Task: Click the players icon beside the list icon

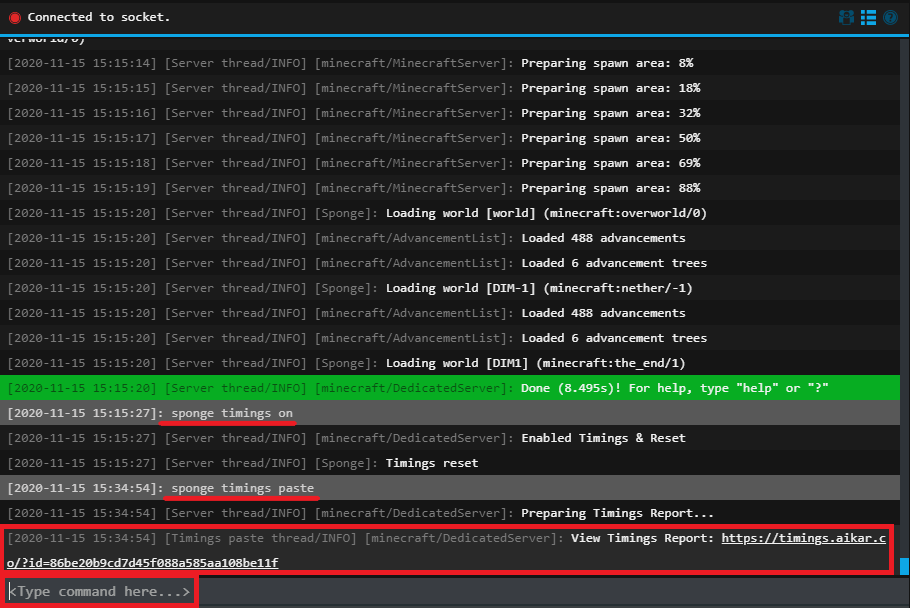Action: 845,17
